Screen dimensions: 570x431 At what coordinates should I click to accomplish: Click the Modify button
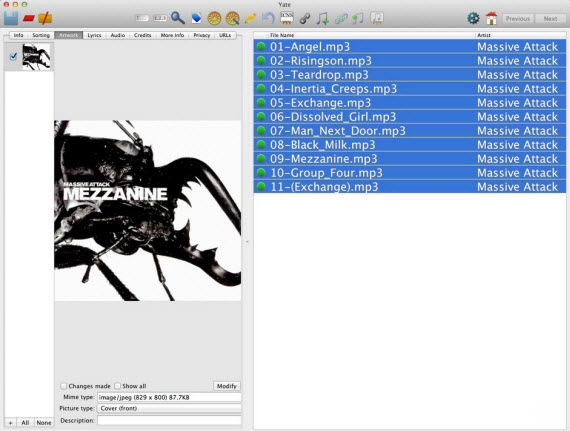pos(227,386)
